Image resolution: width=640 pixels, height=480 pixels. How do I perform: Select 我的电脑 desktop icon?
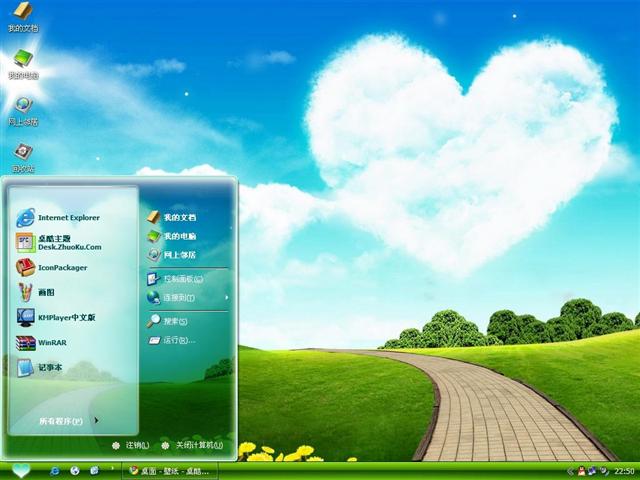(x=23, y=64)
